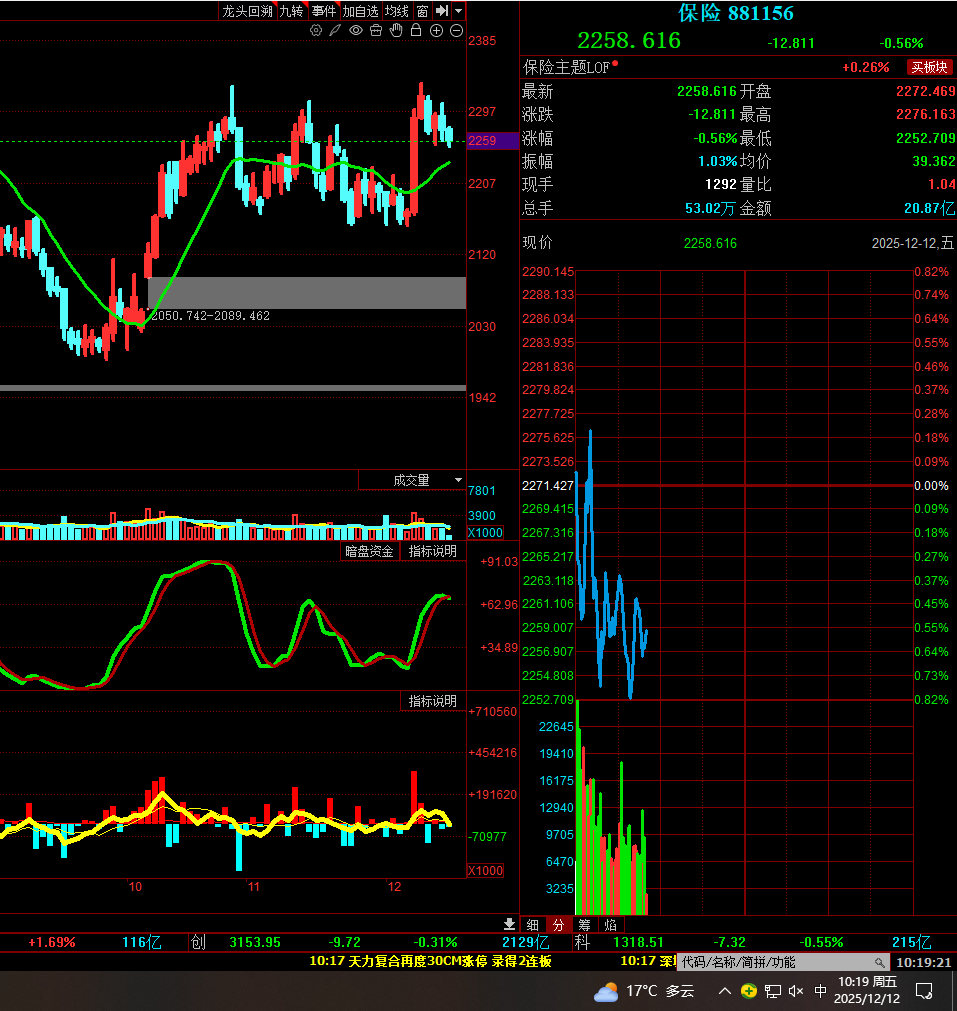The image size is (957, 1011).
Task: Open network status tray icon
Action: [773, 991]
